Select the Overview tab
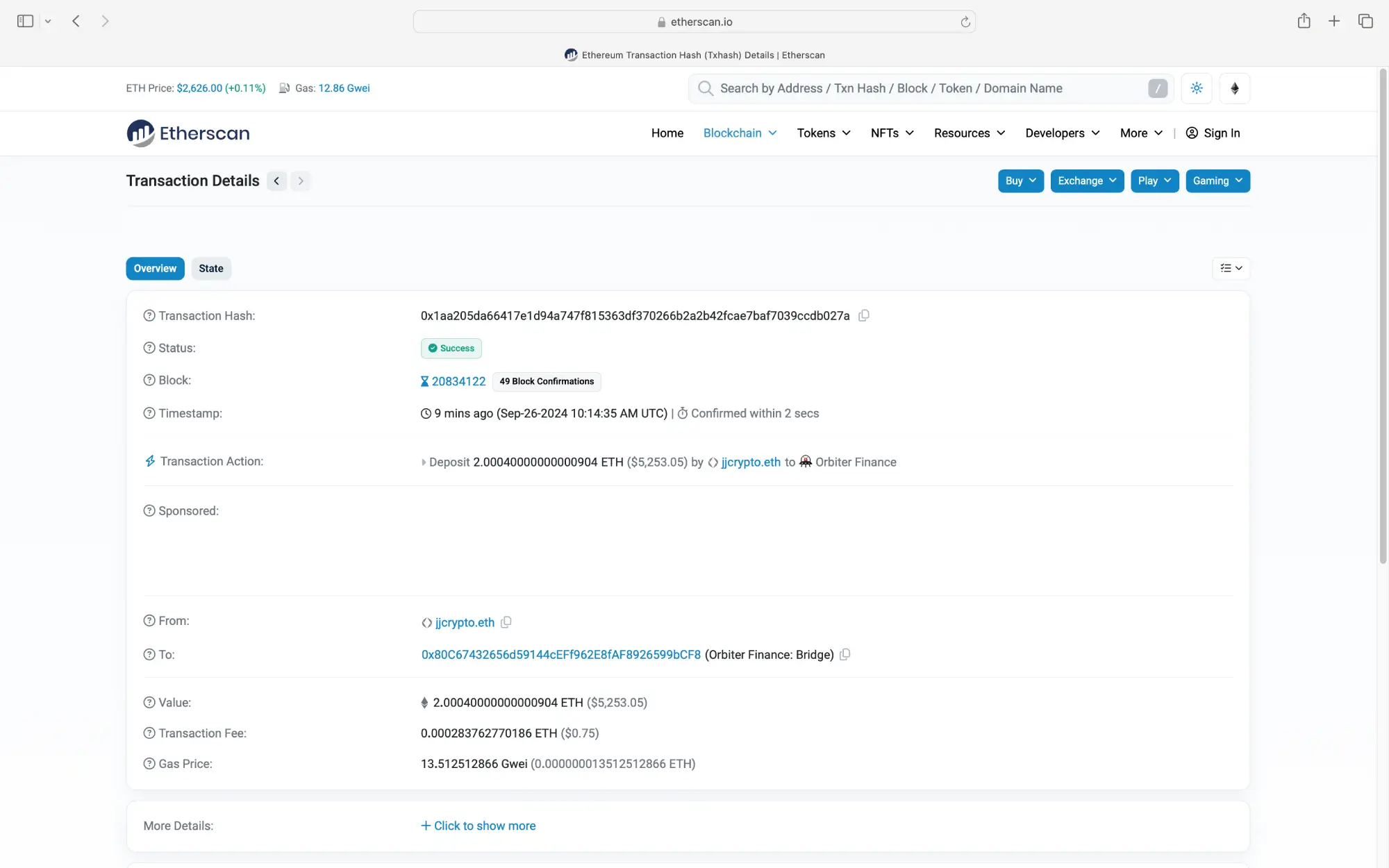The image size is (1389, 868). coord(155,268)
